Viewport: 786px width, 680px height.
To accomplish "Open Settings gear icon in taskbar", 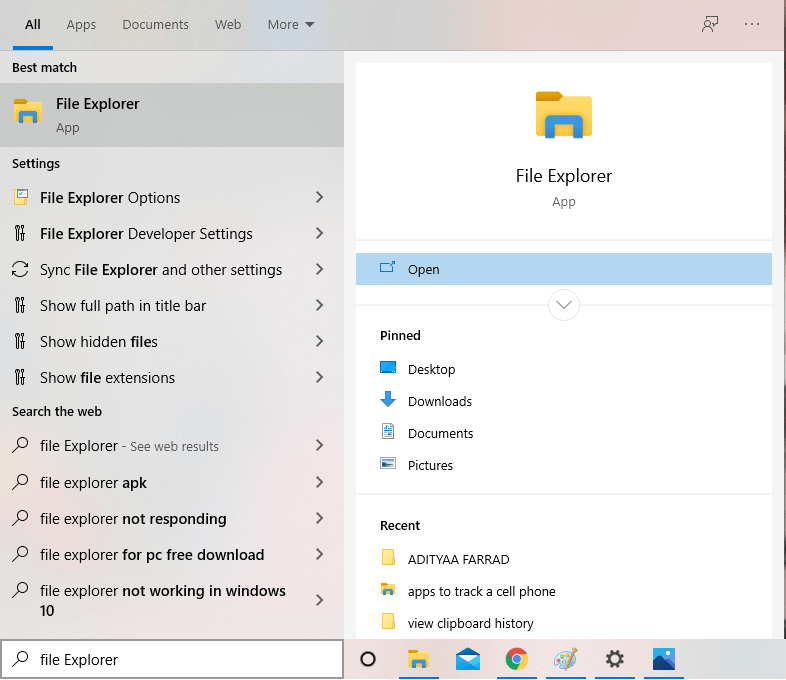I will [615, 659].
